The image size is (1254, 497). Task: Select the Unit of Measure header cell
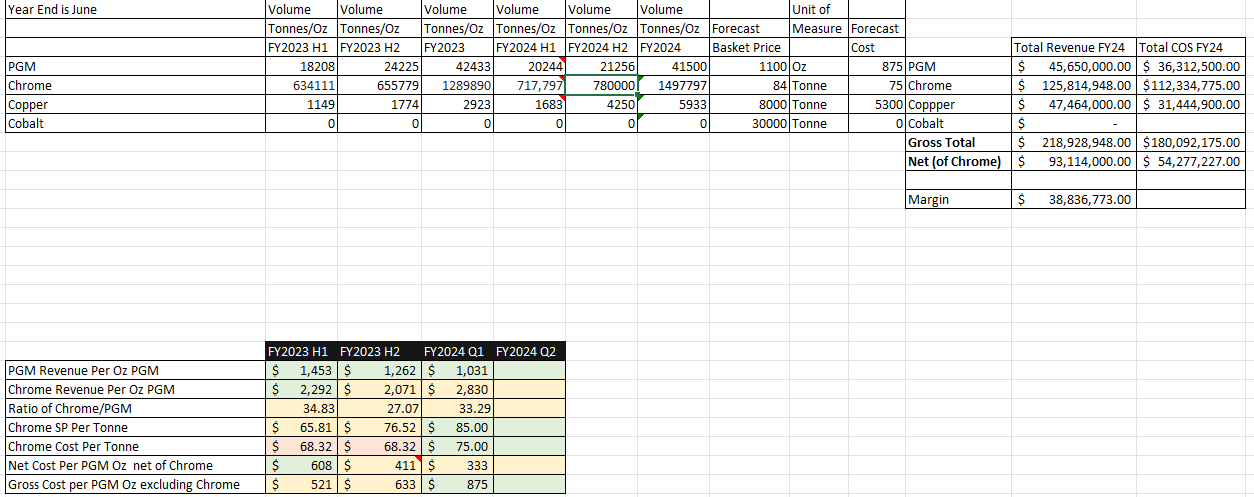coord(819,19)
